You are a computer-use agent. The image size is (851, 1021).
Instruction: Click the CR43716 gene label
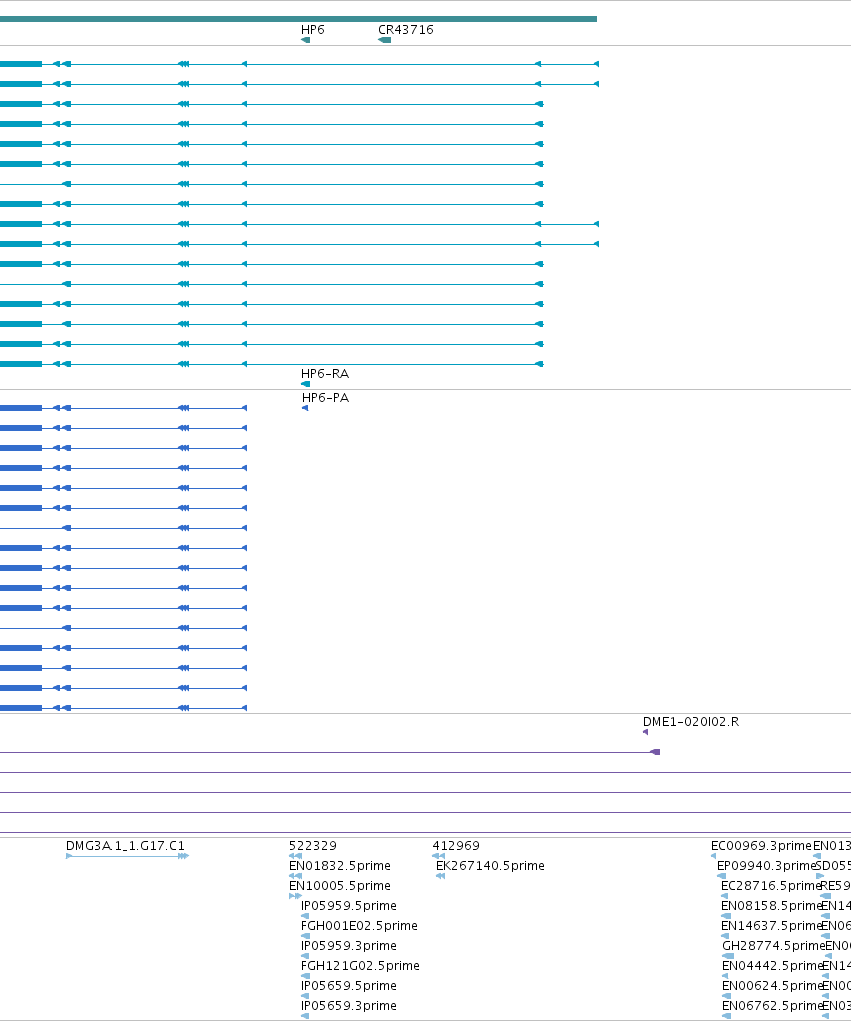coord(406,30)
